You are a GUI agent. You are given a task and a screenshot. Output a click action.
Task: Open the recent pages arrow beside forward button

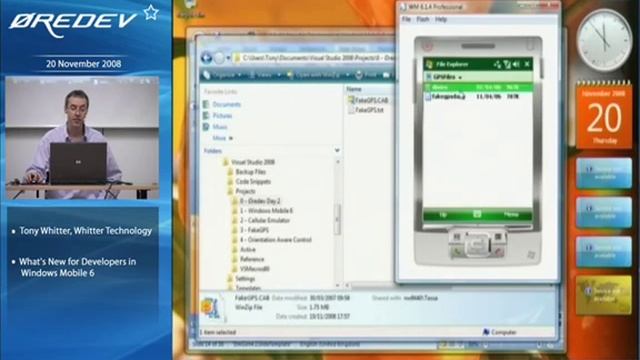click(228, 58)
